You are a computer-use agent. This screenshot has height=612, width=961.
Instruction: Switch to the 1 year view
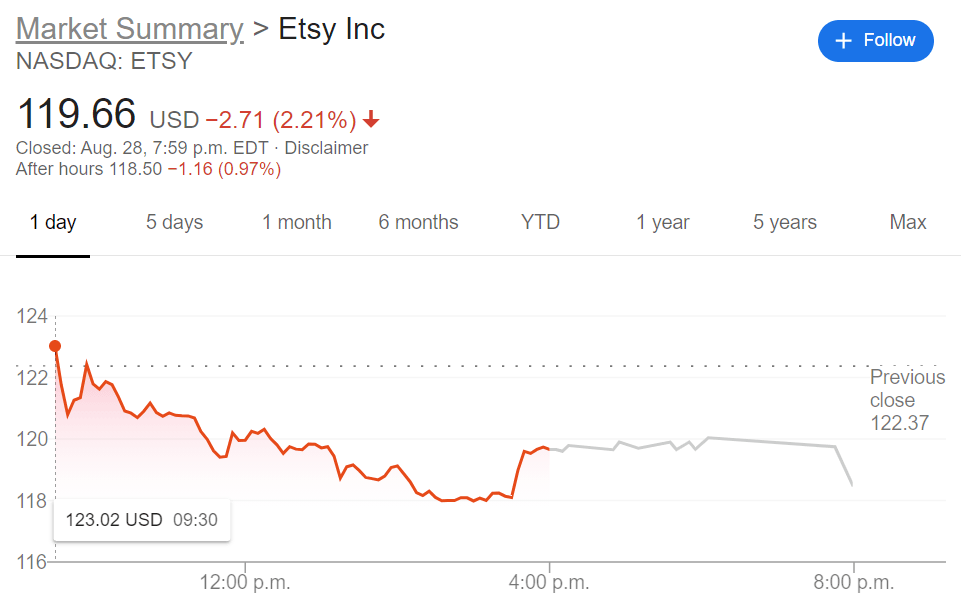click(663, 223)
